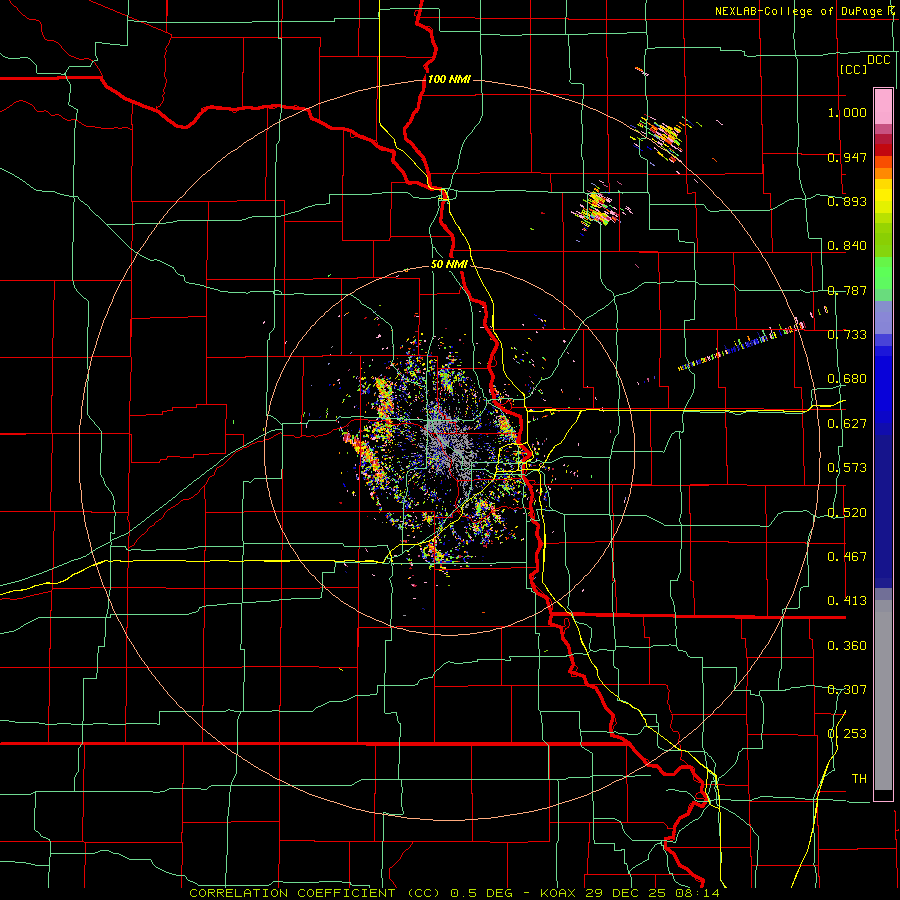Click the 0.520 scale value

[847, 513]
